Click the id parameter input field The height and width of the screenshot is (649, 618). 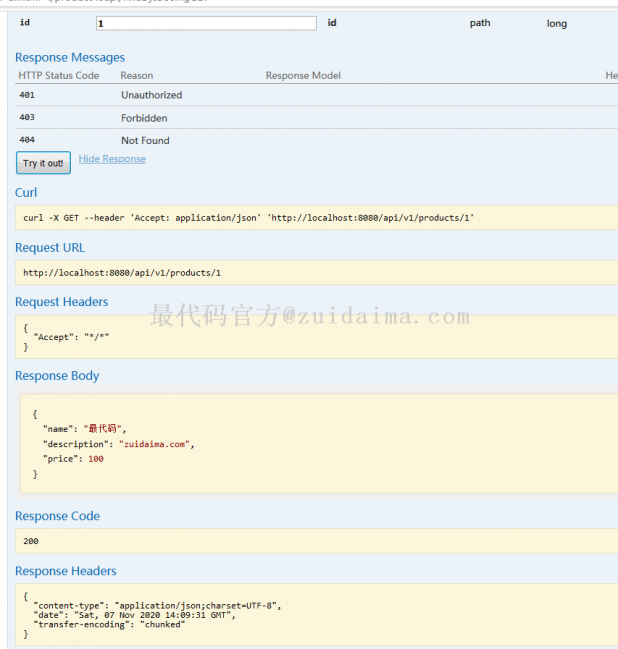pyautogui.click(x=206, y=23)
